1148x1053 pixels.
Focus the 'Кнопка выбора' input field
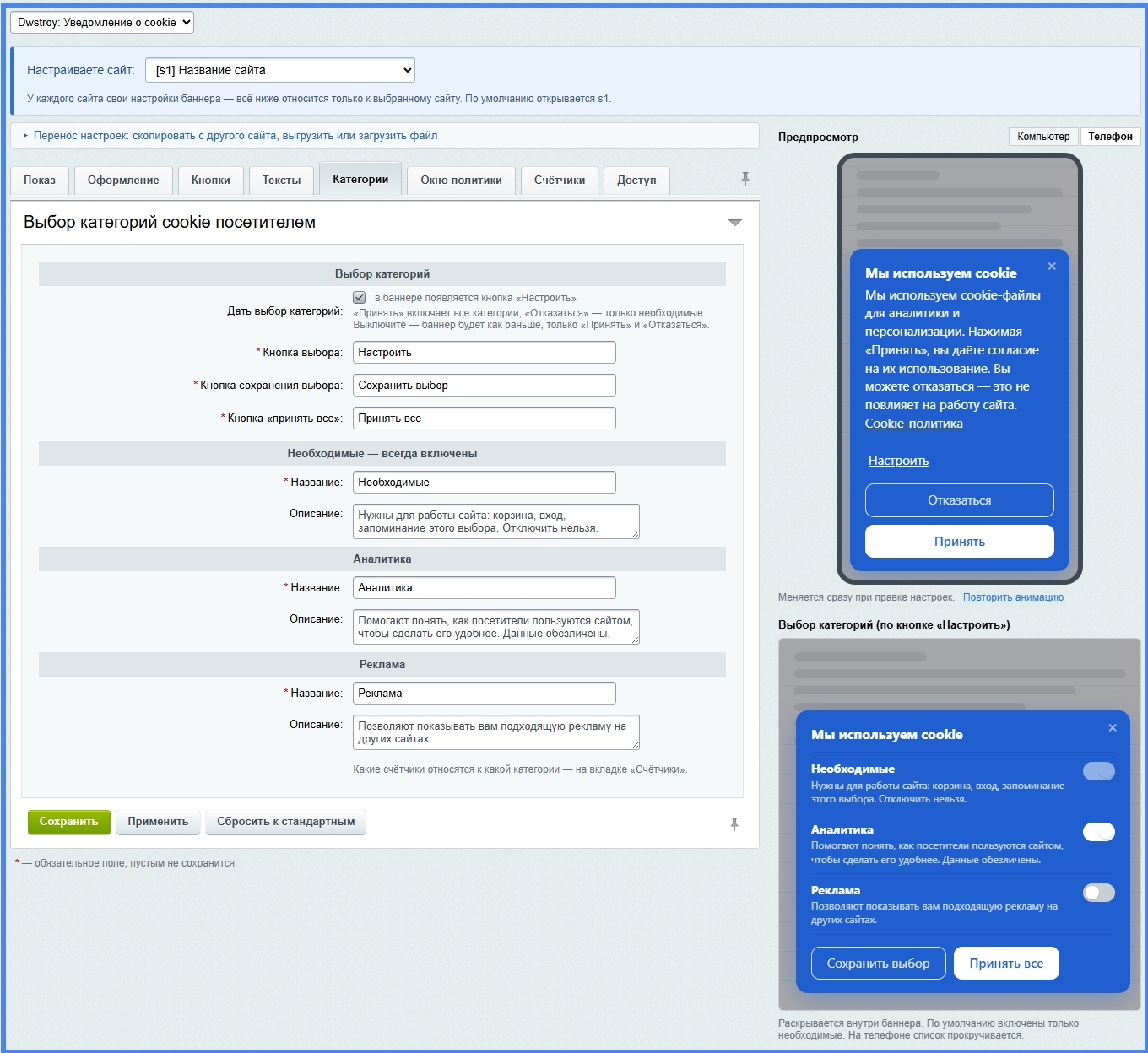pos(485,353)
